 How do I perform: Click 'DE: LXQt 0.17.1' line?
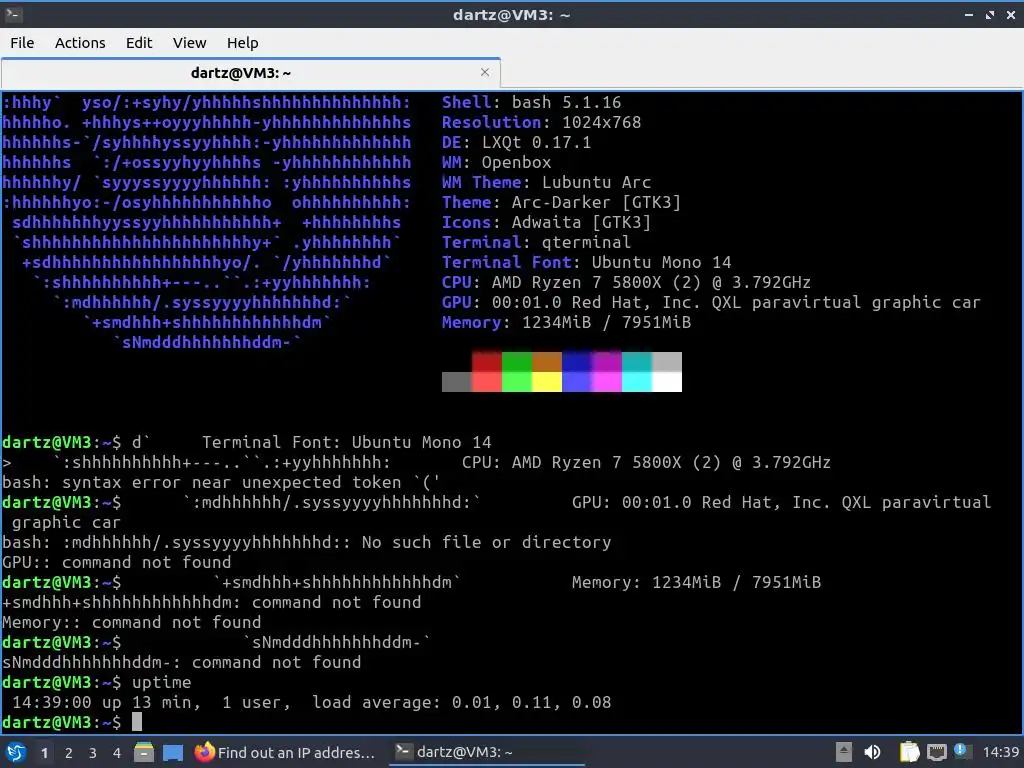pyautogui.click(x=517, y=142)
